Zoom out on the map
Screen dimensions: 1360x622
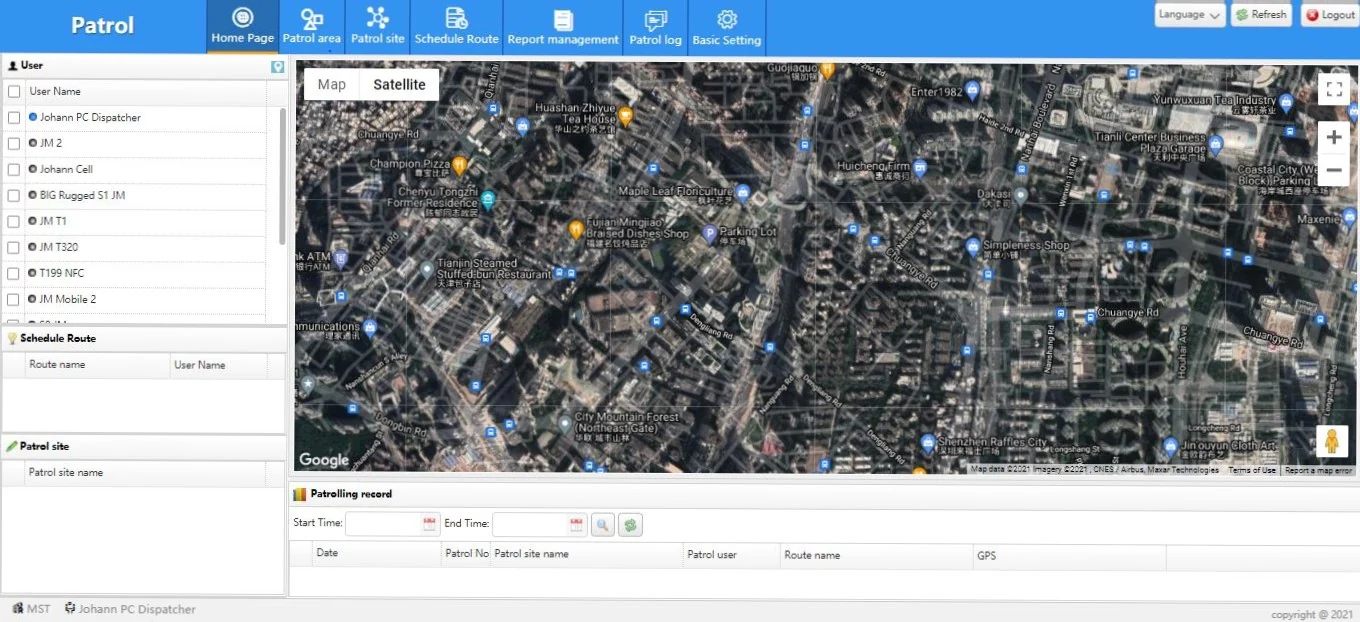(1334, 171)
